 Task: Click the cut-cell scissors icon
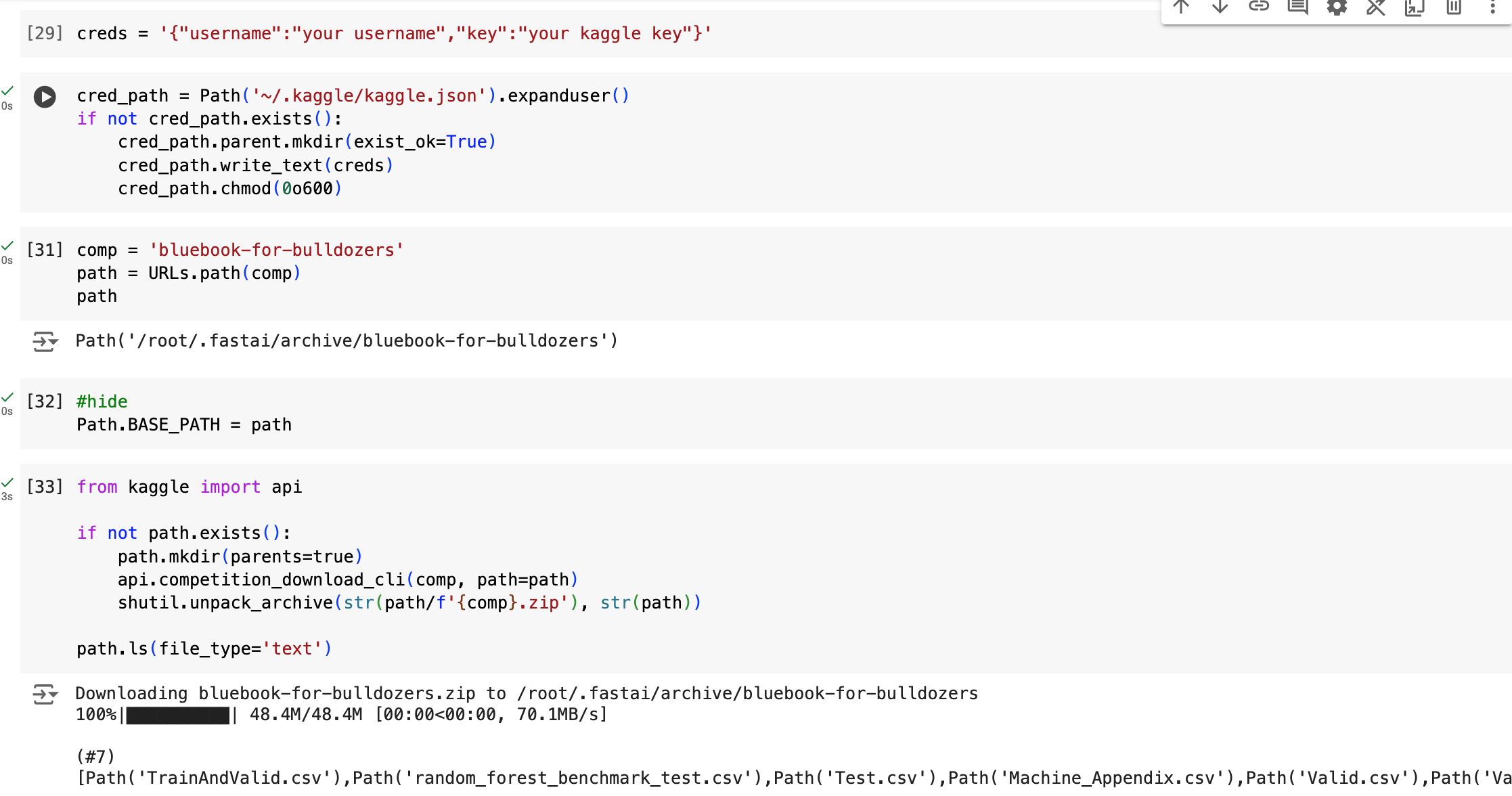(x=1375, y=8)
